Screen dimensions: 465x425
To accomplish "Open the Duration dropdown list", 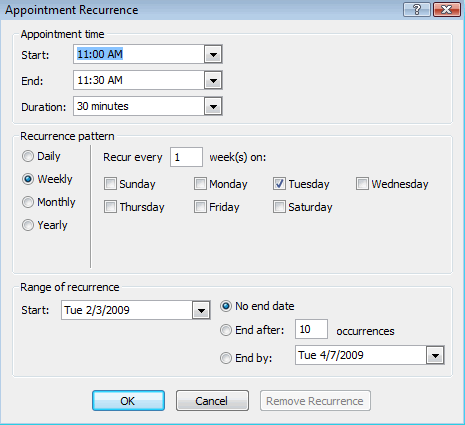I will click(x=213, y=106).
